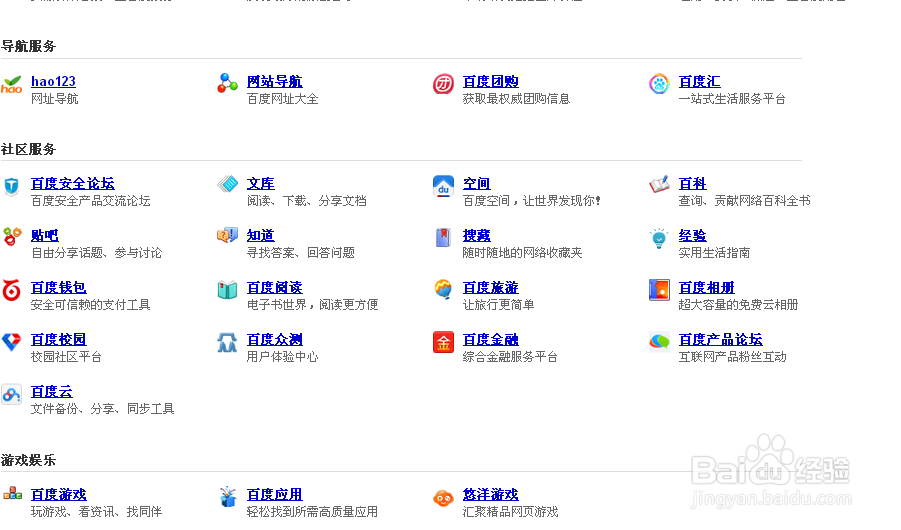Go to the 百度旅游 link
Viewport: 901px width, 530px height.
pos(490,287)
